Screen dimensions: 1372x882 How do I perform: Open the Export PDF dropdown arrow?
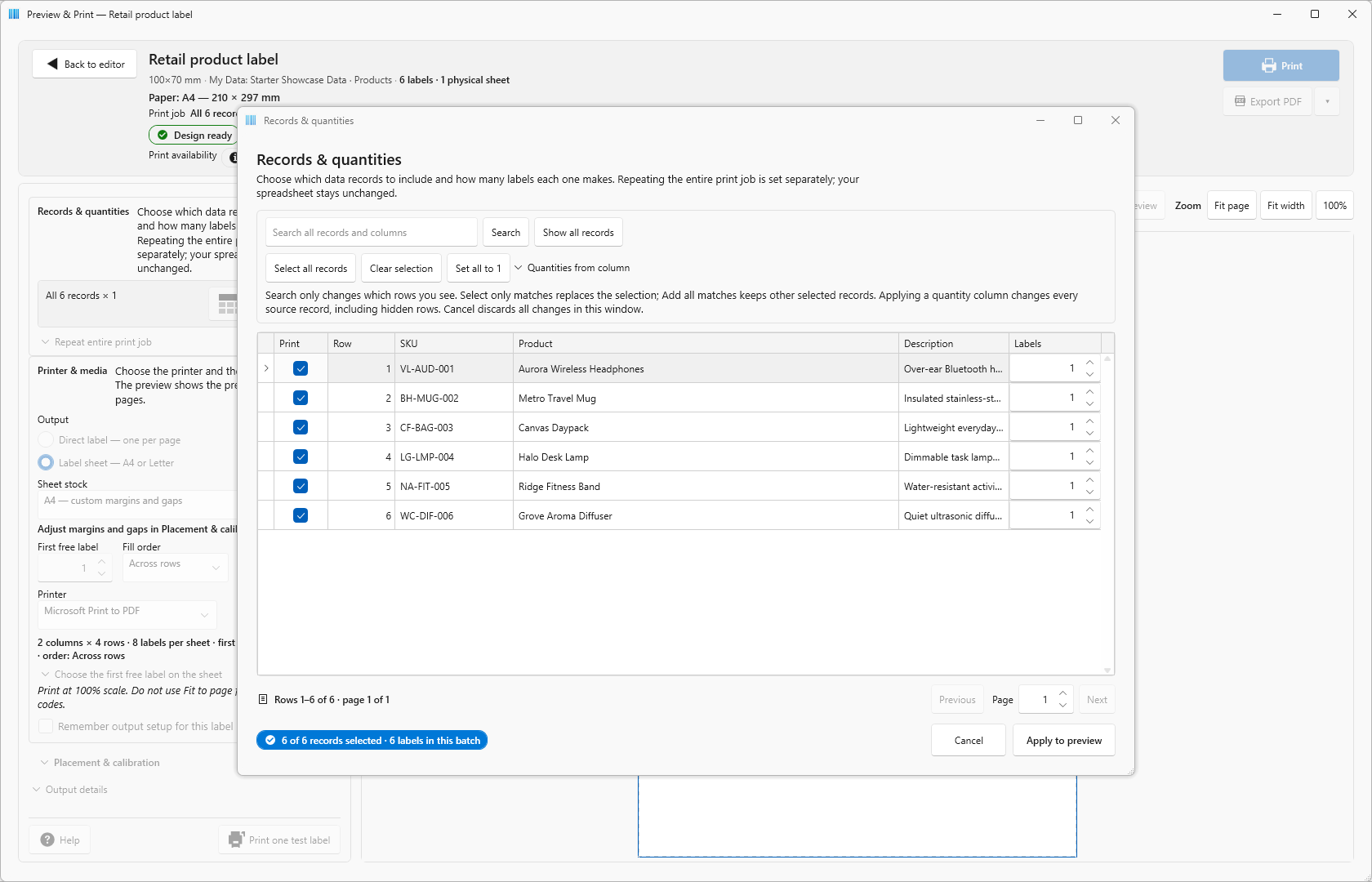[x=1327, y=101]
